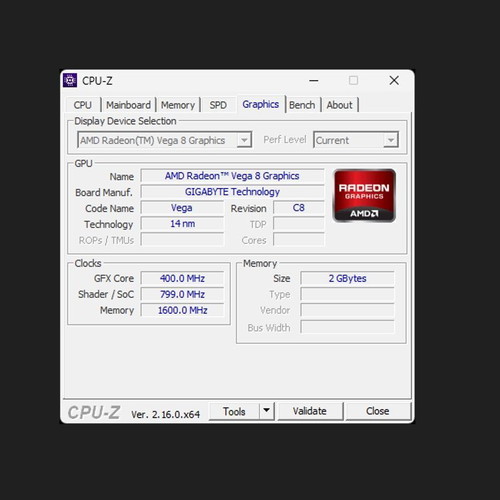Viewport: 500px width, 500px height.
Task: Switch to the SPD tab
Action: click(x=218, y=105)
